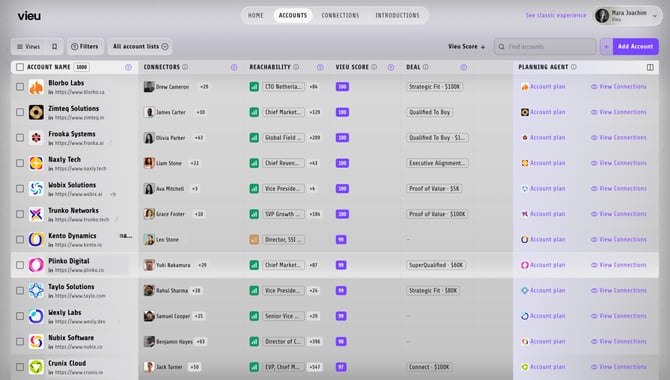670x380 pixels.
Task: Click Frooka Systems company logo
Action: tap(36, 138)
